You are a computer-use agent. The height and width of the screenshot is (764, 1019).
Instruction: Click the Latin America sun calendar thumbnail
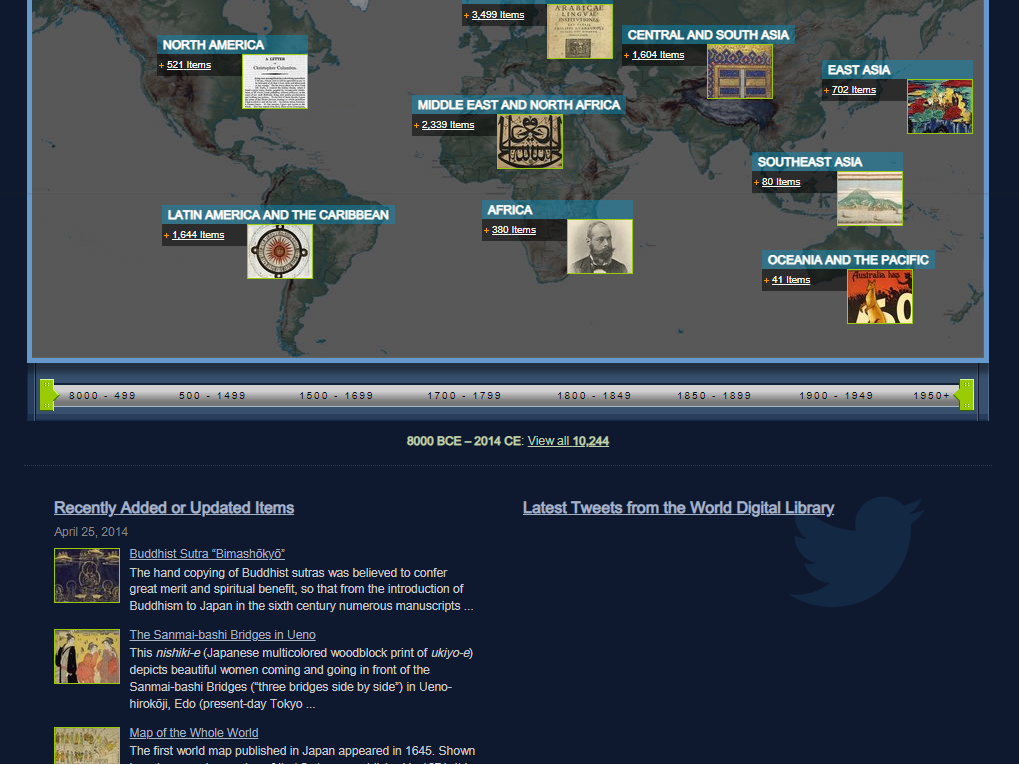tap(280, 251)
